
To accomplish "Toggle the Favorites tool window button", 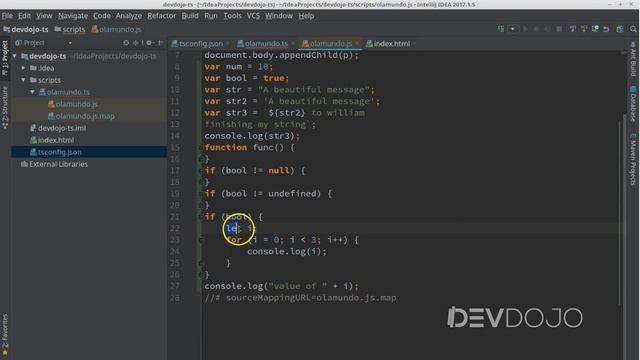I will point(5,334).
